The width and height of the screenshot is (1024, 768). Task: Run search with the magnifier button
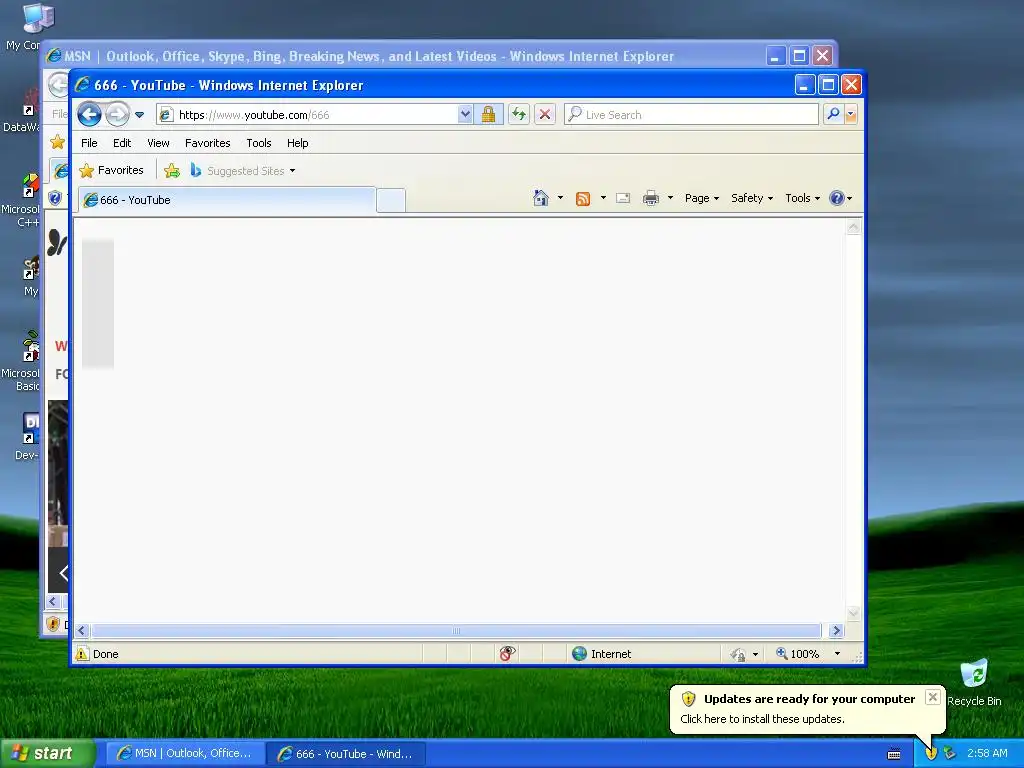point(833,115)
